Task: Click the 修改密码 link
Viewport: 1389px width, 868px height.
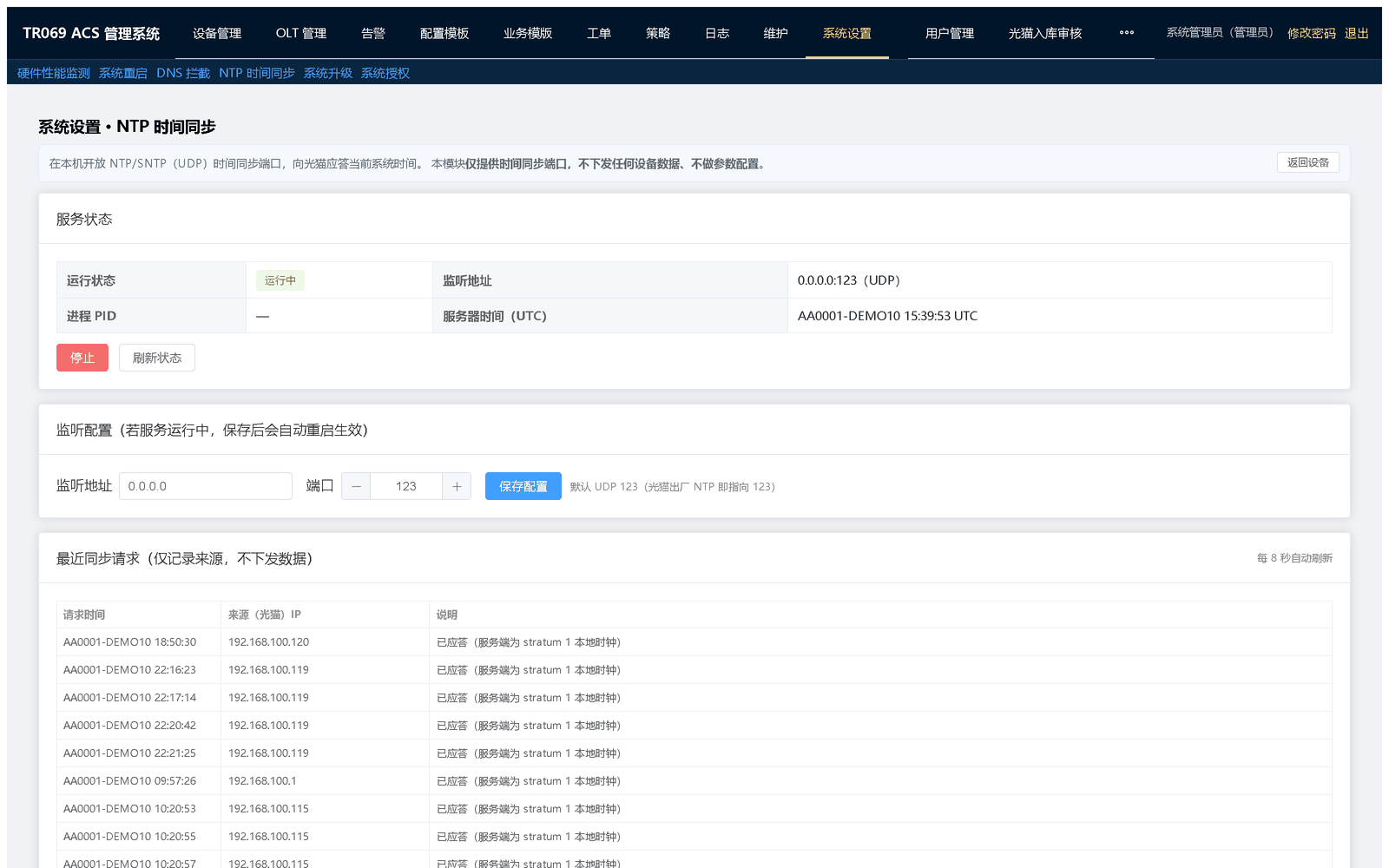Action: click(1311, 33)
